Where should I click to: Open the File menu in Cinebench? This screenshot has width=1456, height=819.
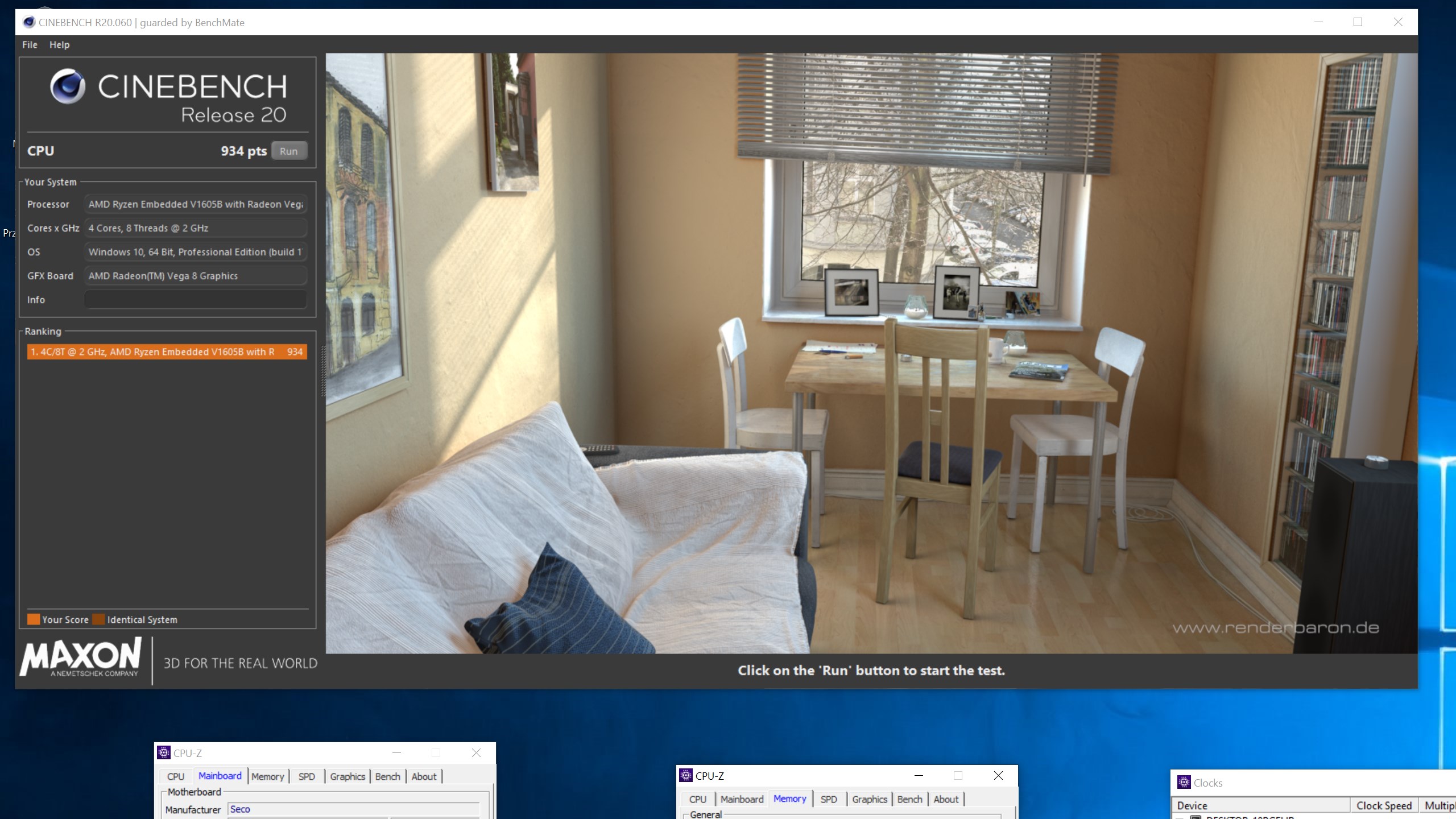[x=30, y=44]
